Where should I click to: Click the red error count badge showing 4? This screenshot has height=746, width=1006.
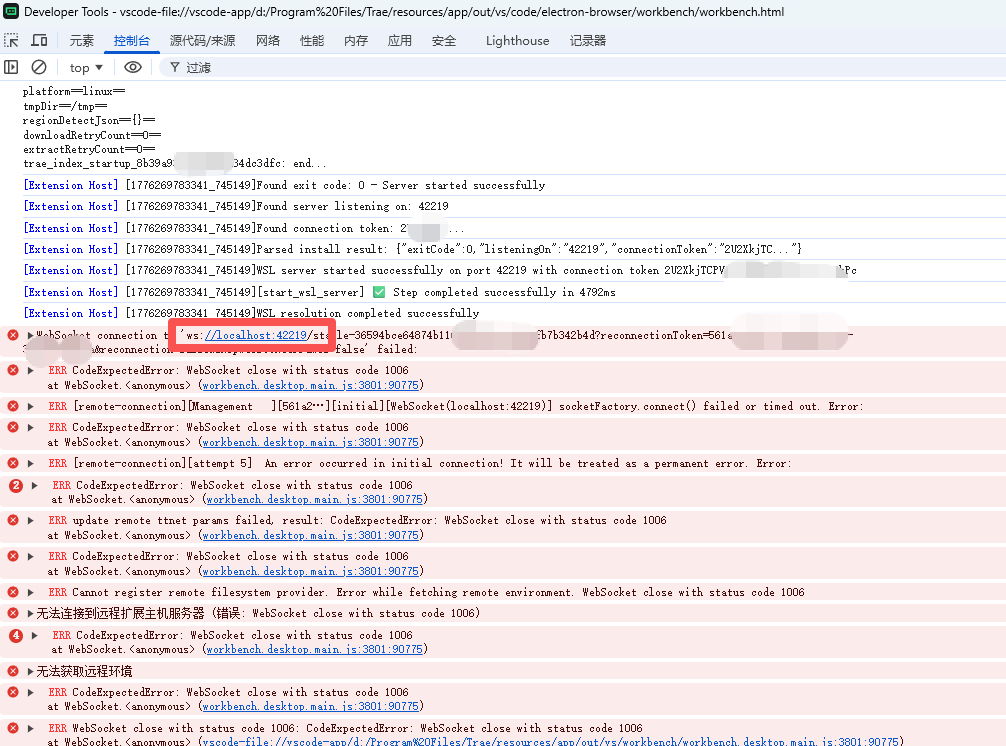click(15, 636)
